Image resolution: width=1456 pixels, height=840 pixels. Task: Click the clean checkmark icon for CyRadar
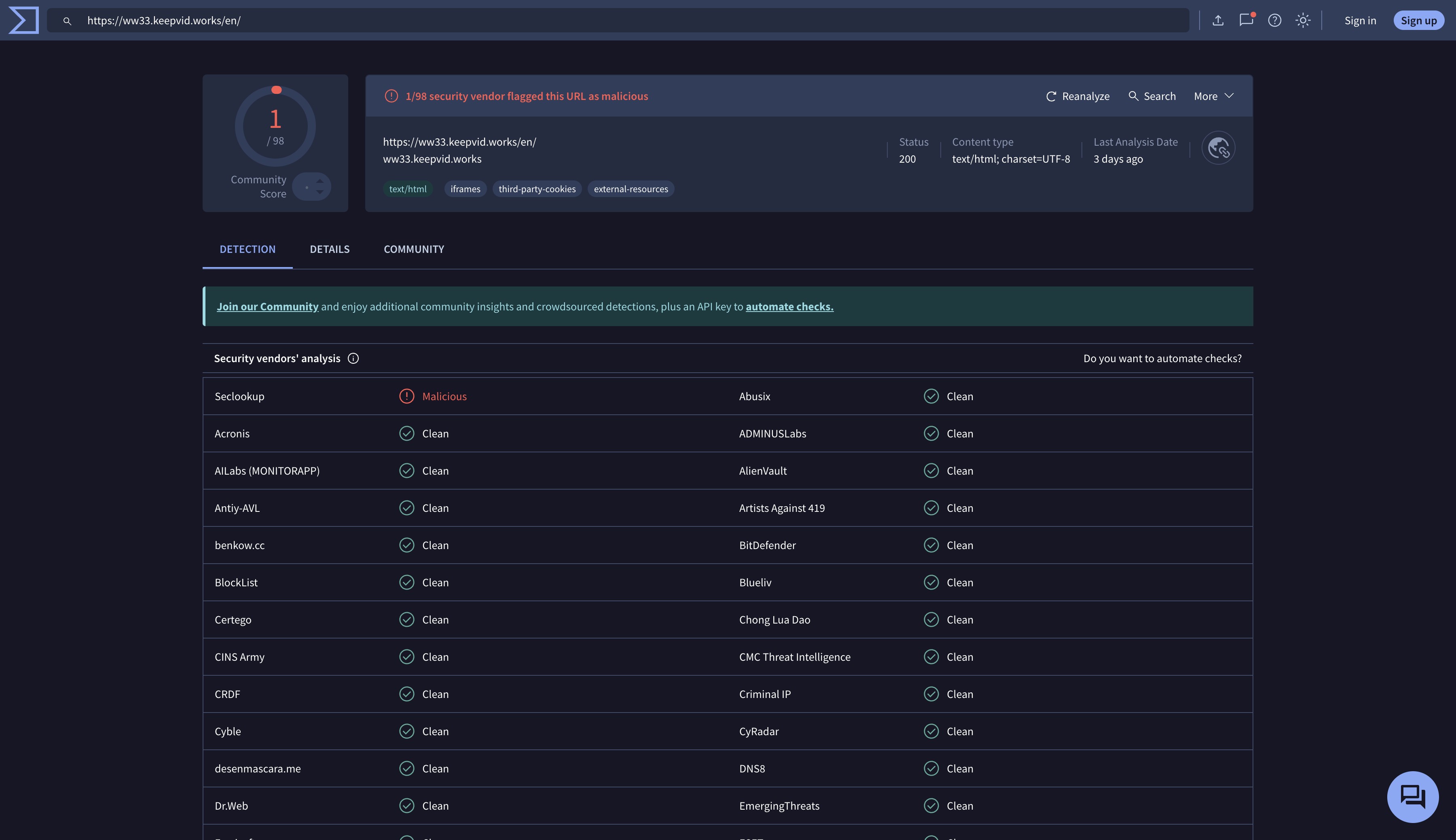(x=931, y=731)
